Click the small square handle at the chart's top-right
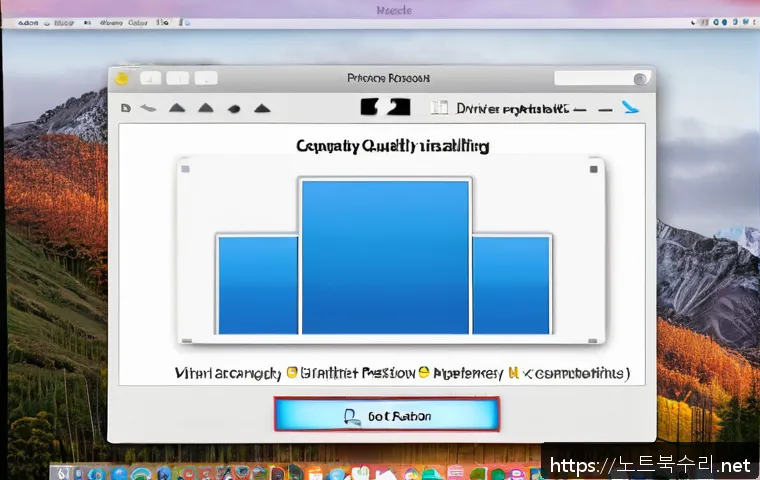 [594, 169]
